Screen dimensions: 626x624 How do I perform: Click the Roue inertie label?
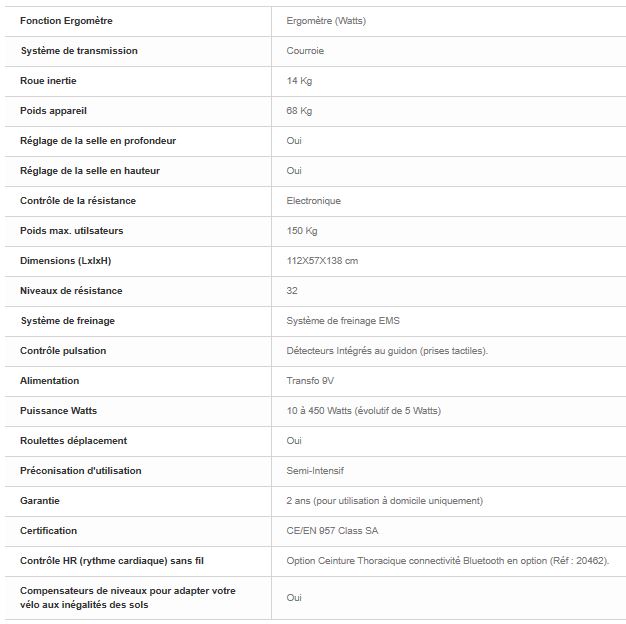coord(48,81)
